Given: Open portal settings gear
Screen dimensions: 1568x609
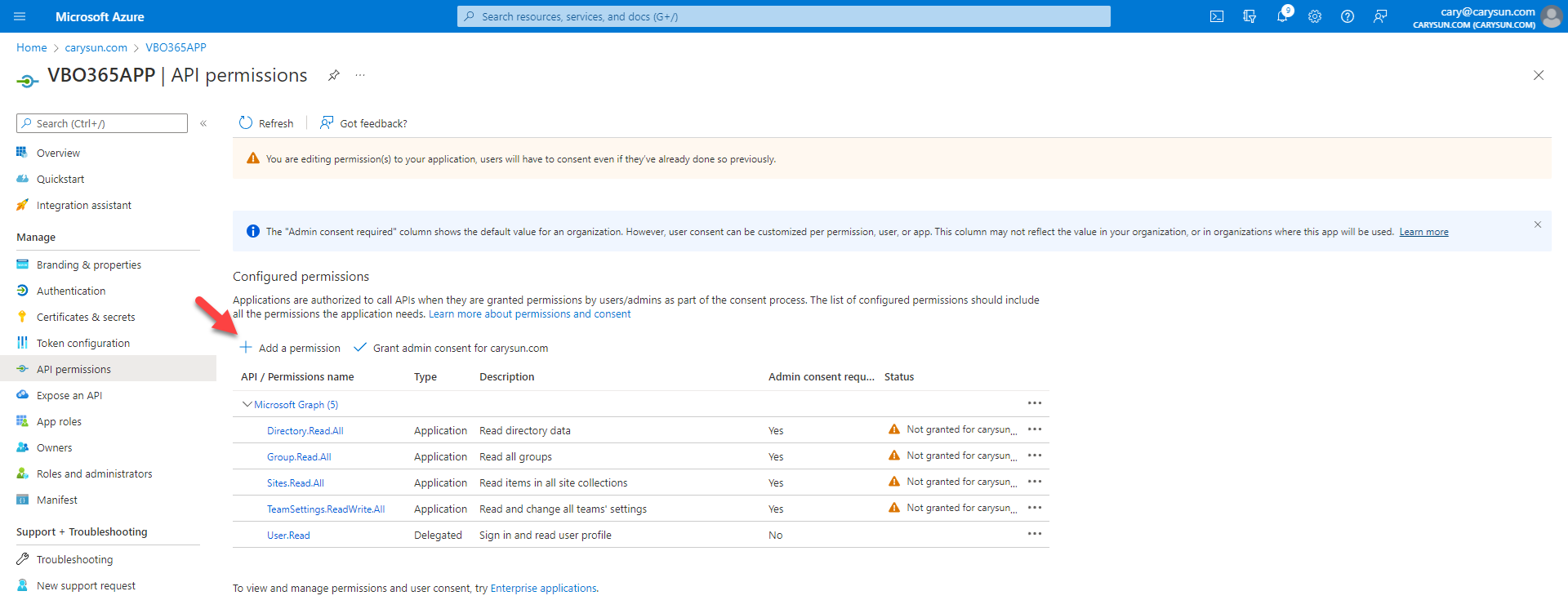Looking at the screenshot, I should pos(1315,16).
